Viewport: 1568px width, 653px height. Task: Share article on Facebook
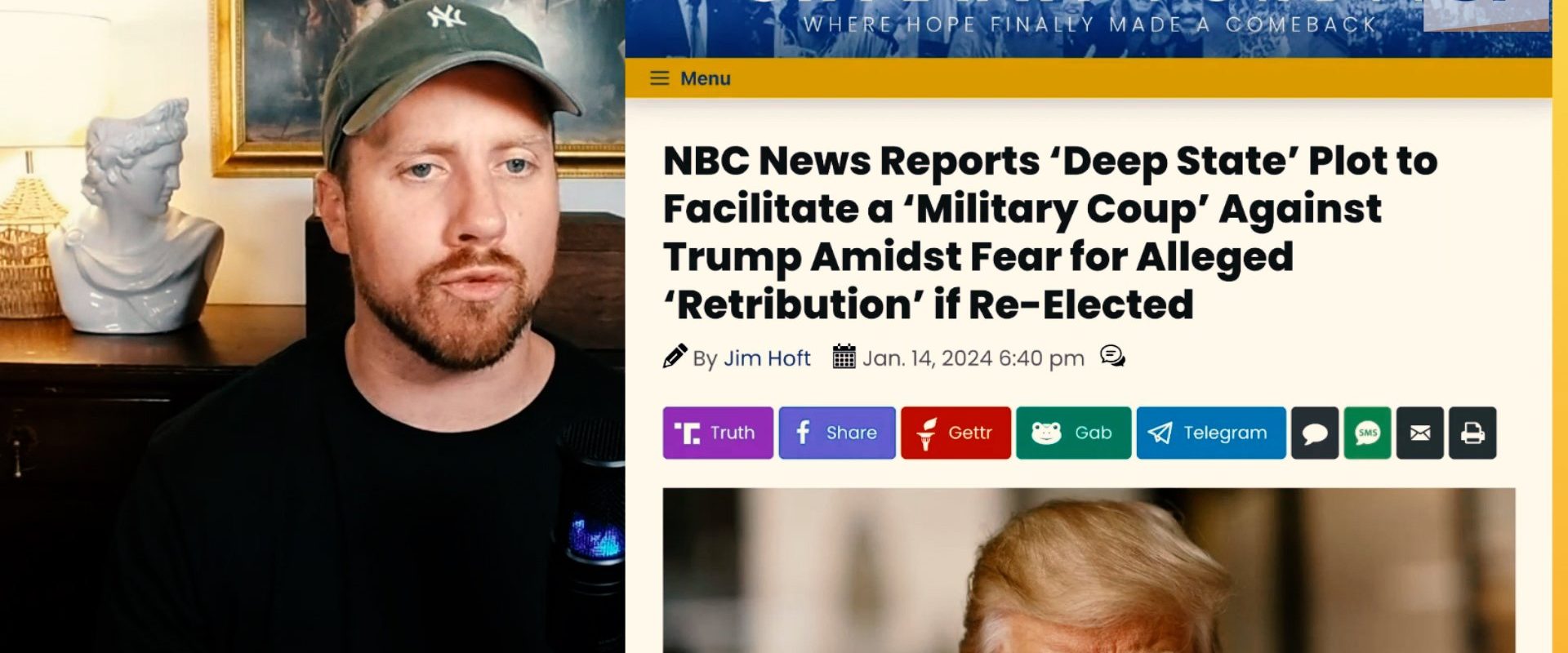(837, 433)
